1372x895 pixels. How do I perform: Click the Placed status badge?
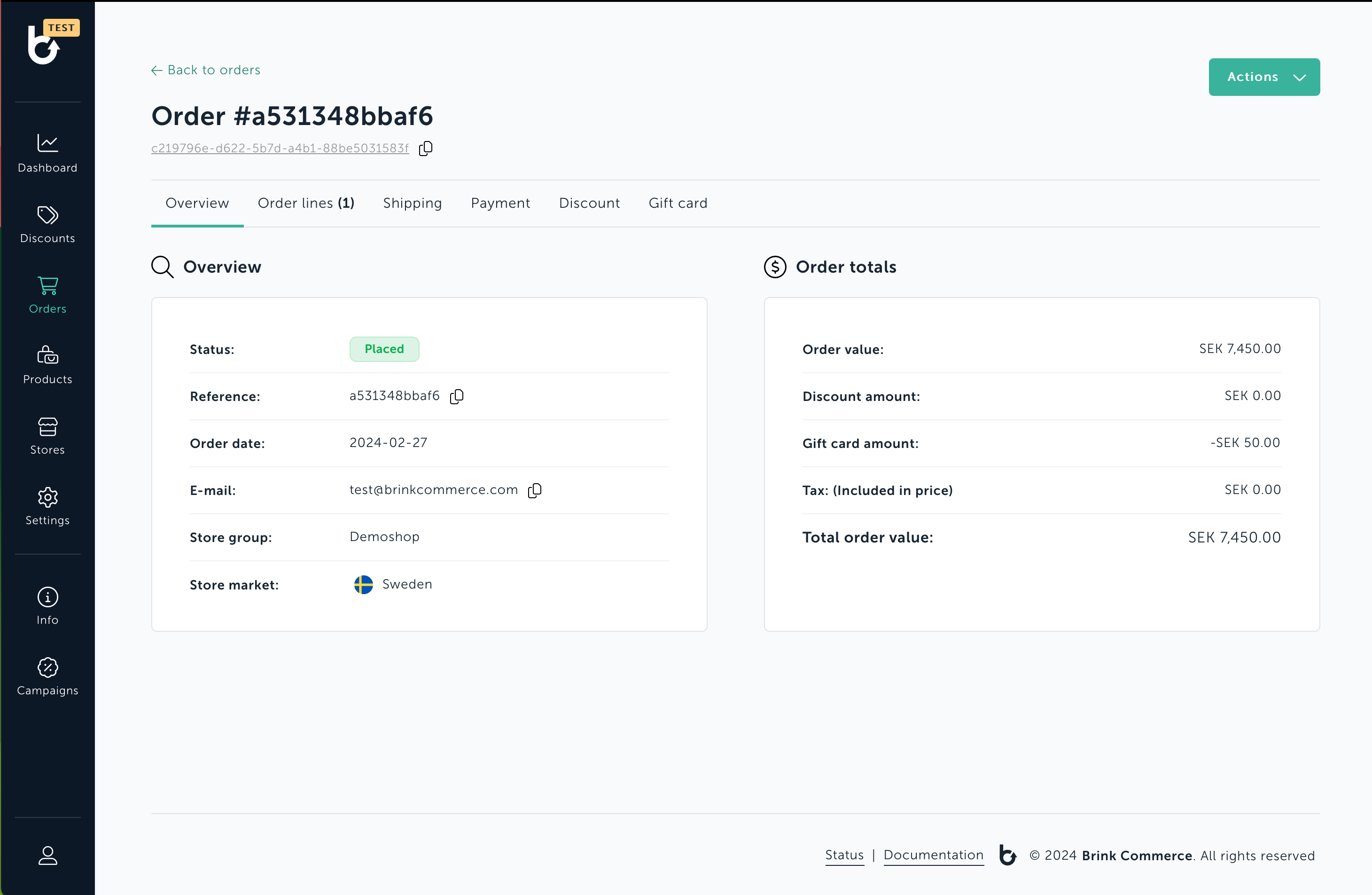point(384,349)
